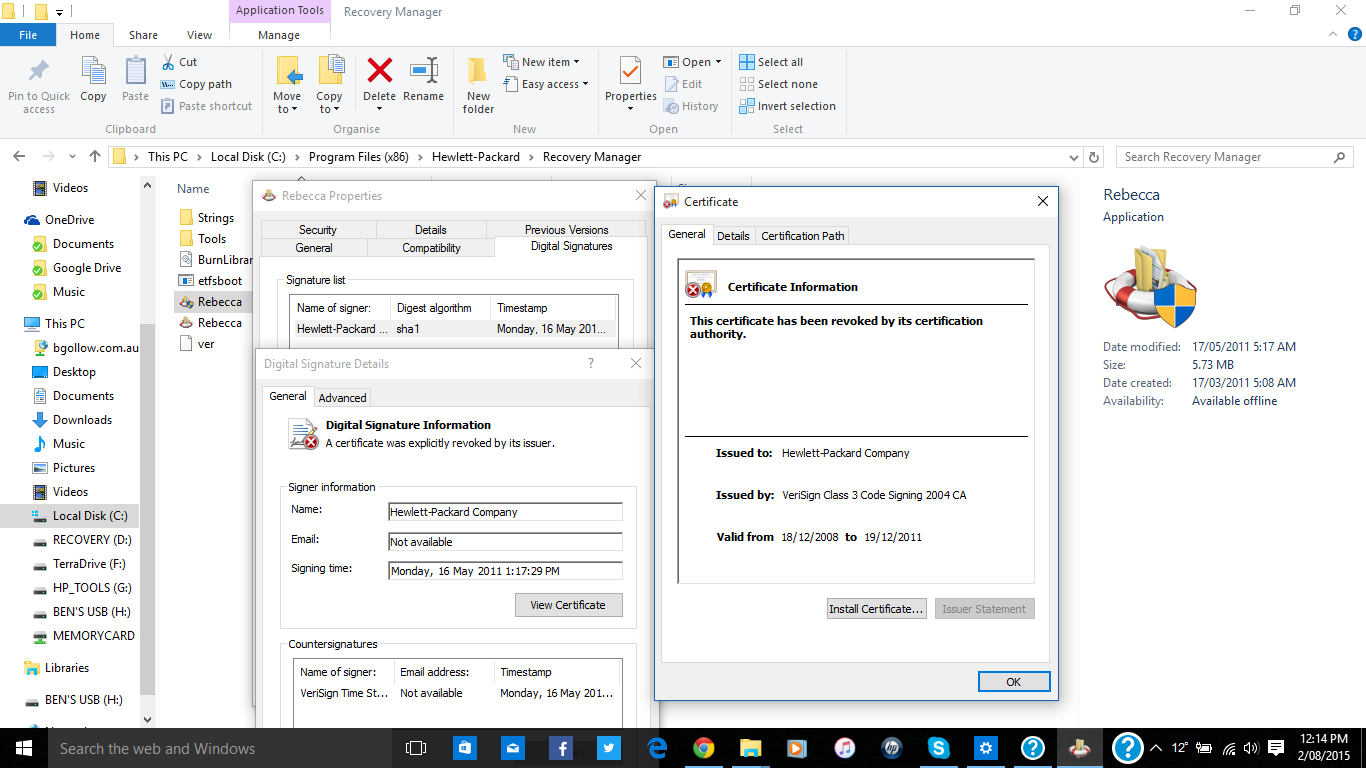Switch to the Share ribbon tab
Image resolution: width=1366 pixels, height=768 pixels.
coord(143,35)
